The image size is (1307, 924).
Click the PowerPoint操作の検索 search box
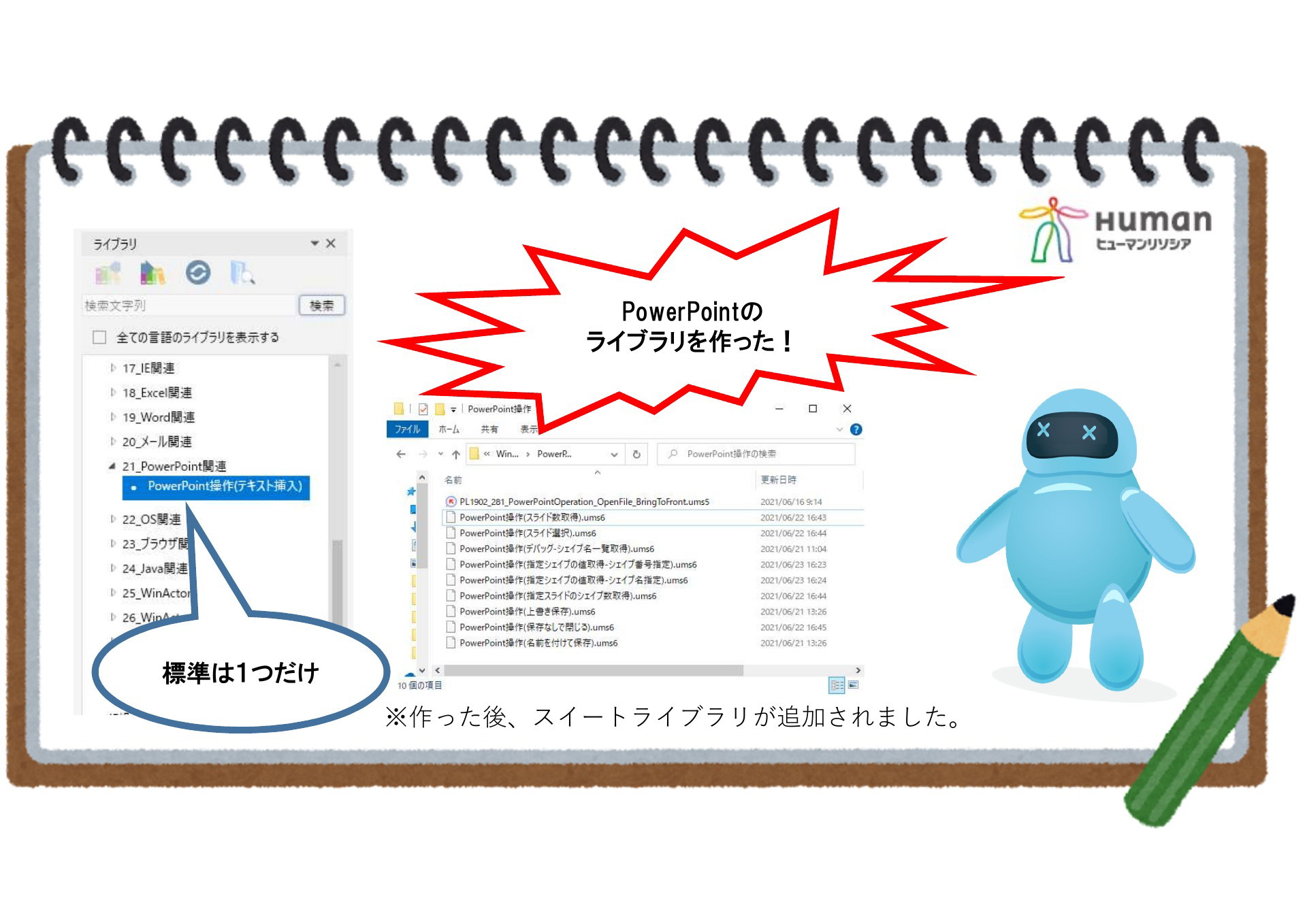756,454
